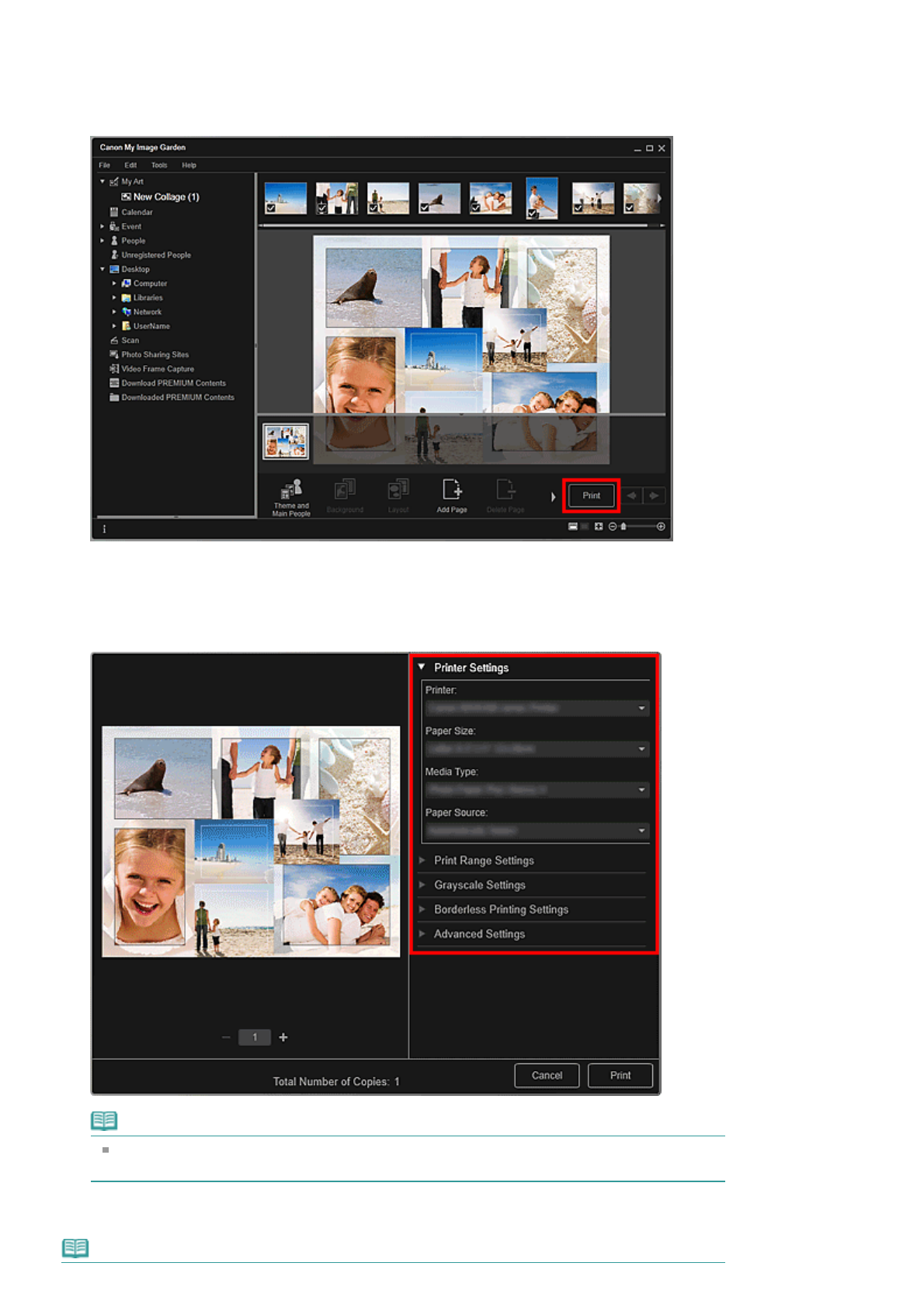
Task: Uncheck the first beach thumbnail checkbox
Action: click(x=270, y=208)
